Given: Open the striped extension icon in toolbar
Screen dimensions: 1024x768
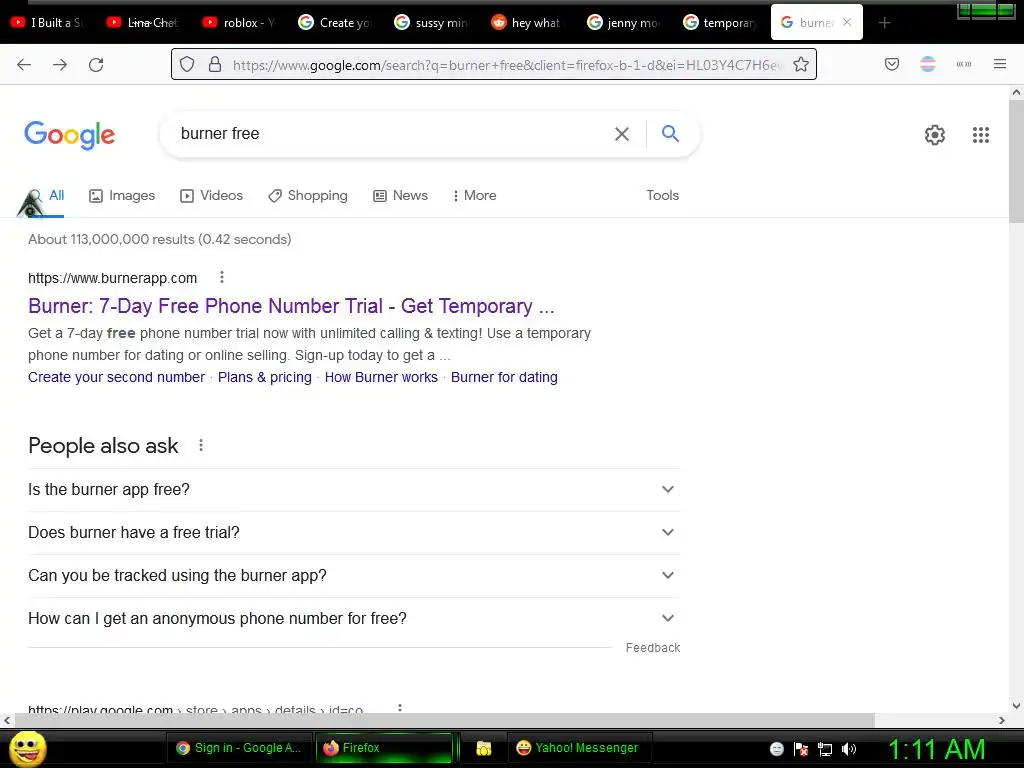Looking at the screenshot, I should 928,64.
